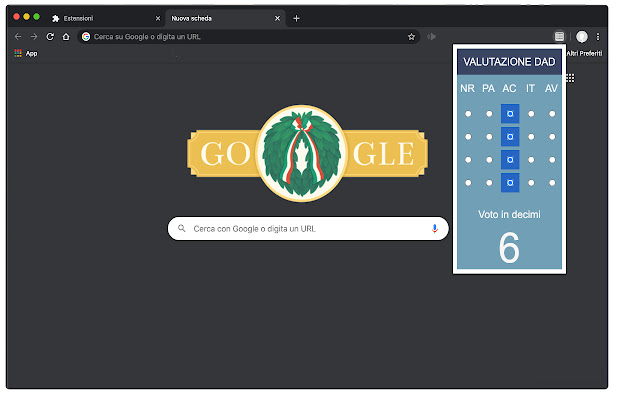Close the Estensioni tab
640x400 pixels.
(x=158, y=18)
